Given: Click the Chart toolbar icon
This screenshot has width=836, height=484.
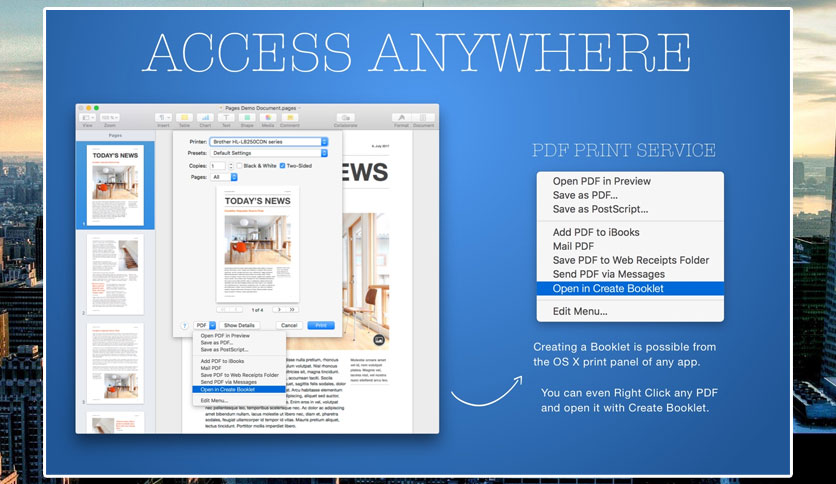Looking at the screenshot, I should (x=205, y=117).
